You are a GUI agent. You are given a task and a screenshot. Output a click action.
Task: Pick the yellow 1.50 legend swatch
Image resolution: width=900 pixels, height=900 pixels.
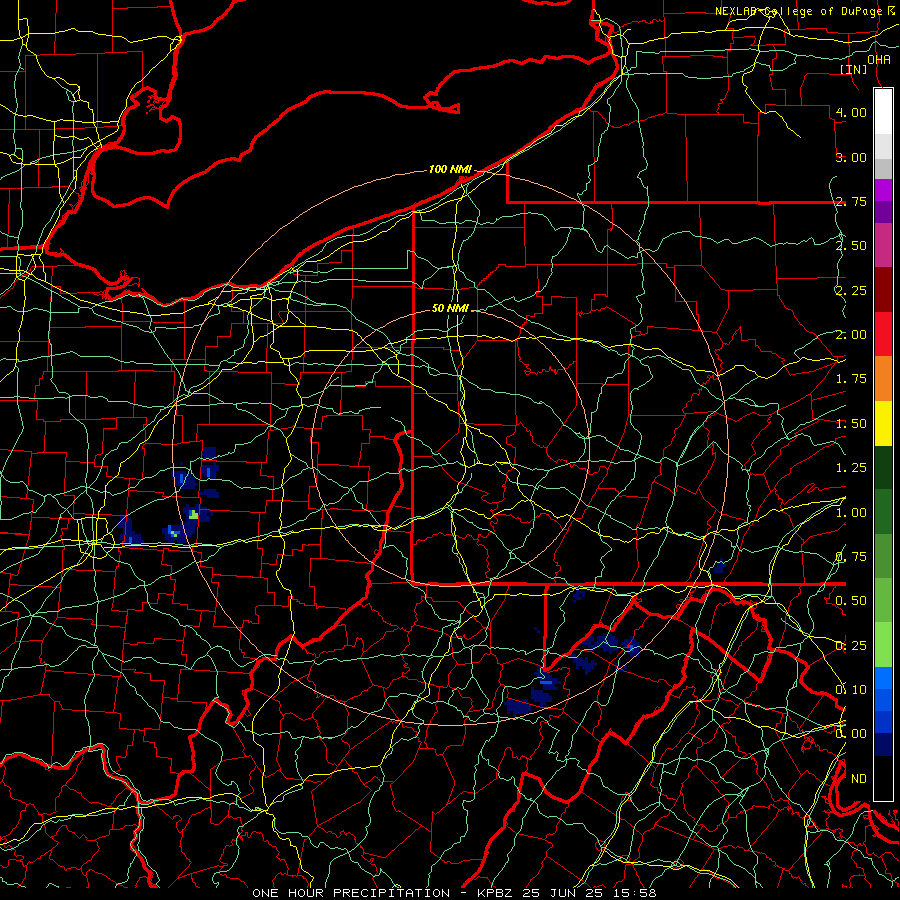pyautogui.click(x=883, y=423)
